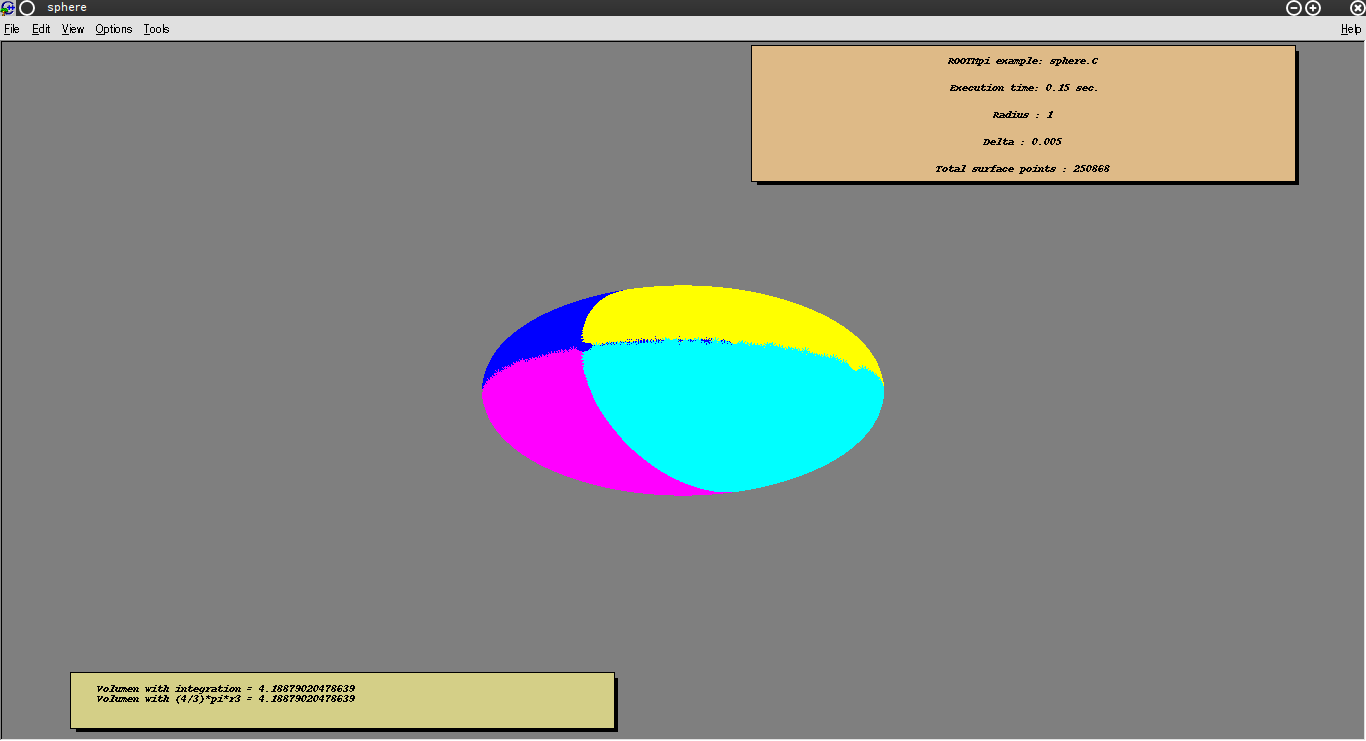Open the View menu

73,29
